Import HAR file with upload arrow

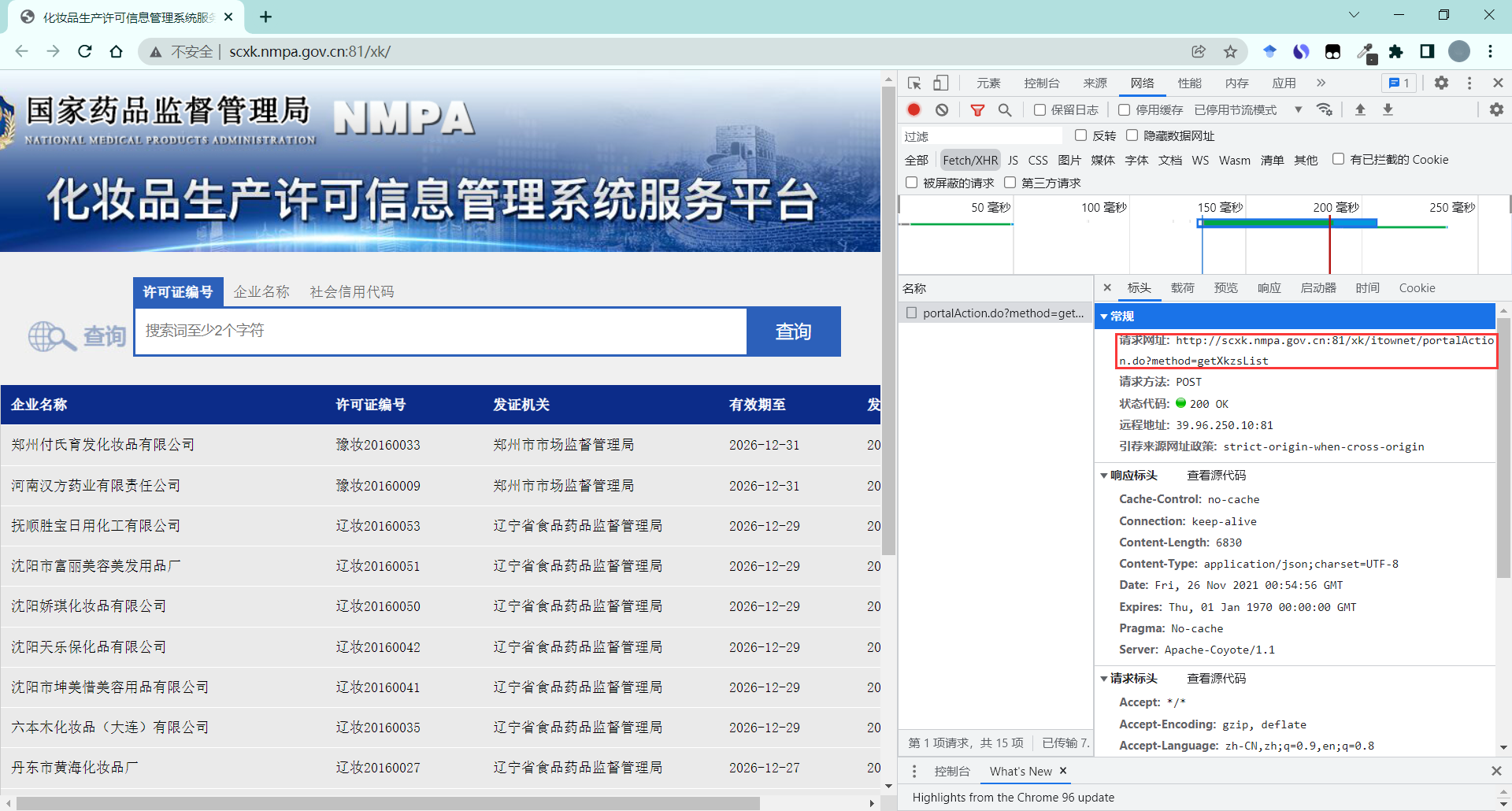click(x=1360, y=109)
